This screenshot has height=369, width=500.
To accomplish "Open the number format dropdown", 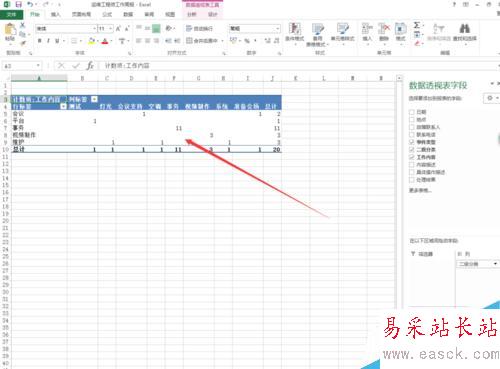I will (277, 29).
